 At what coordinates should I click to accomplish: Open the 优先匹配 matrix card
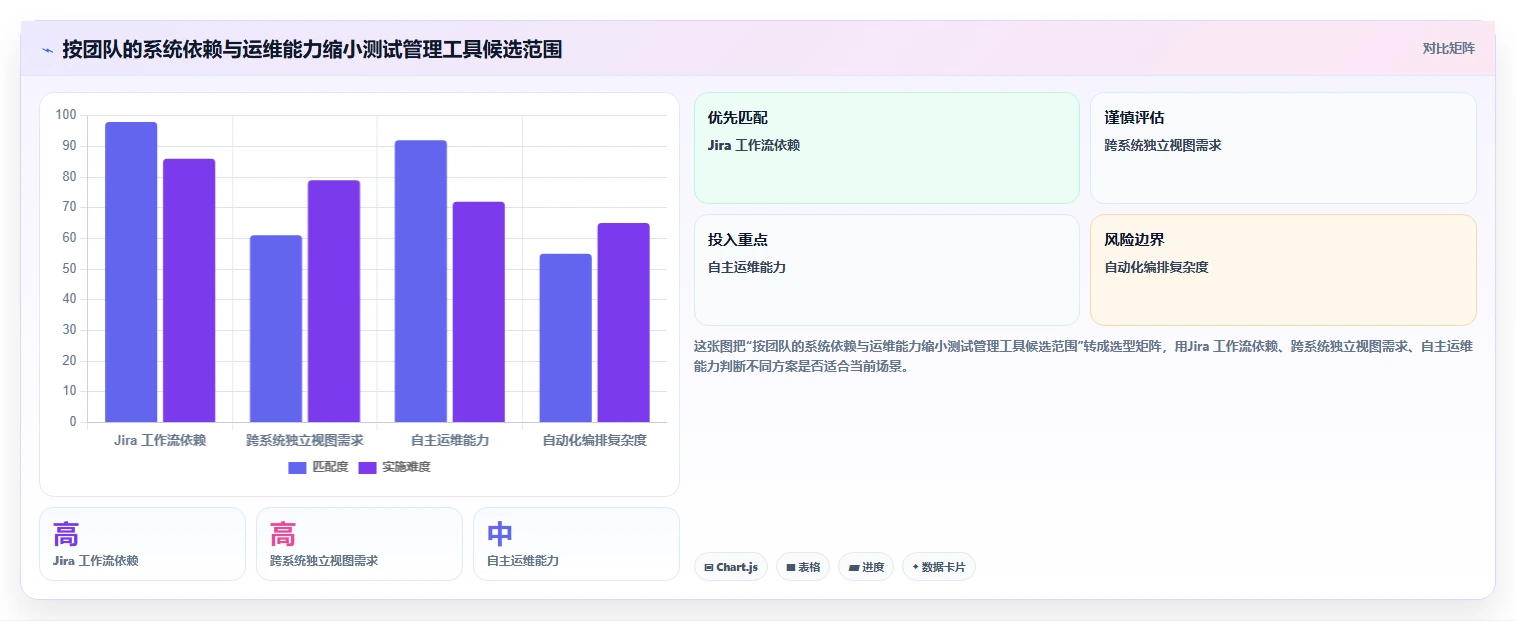pos(887,148)
